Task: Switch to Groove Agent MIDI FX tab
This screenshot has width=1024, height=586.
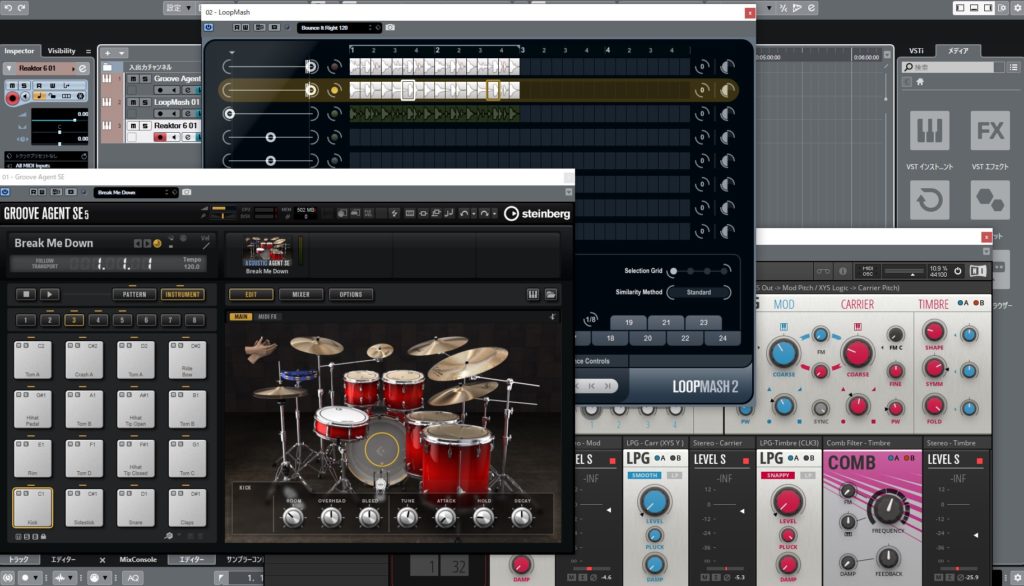Action: [x=268, y=317]
